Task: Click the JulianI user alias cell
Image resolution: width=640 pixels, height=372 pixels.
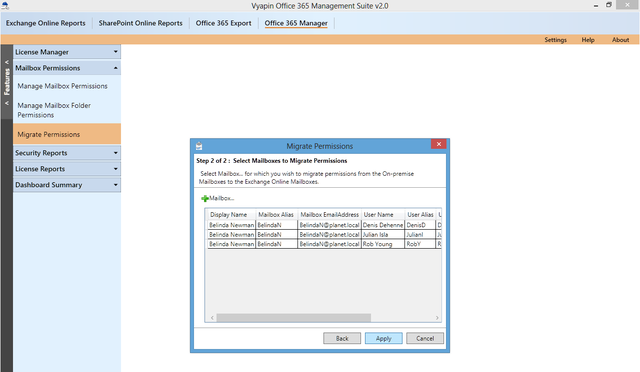Action: (420, 234)
